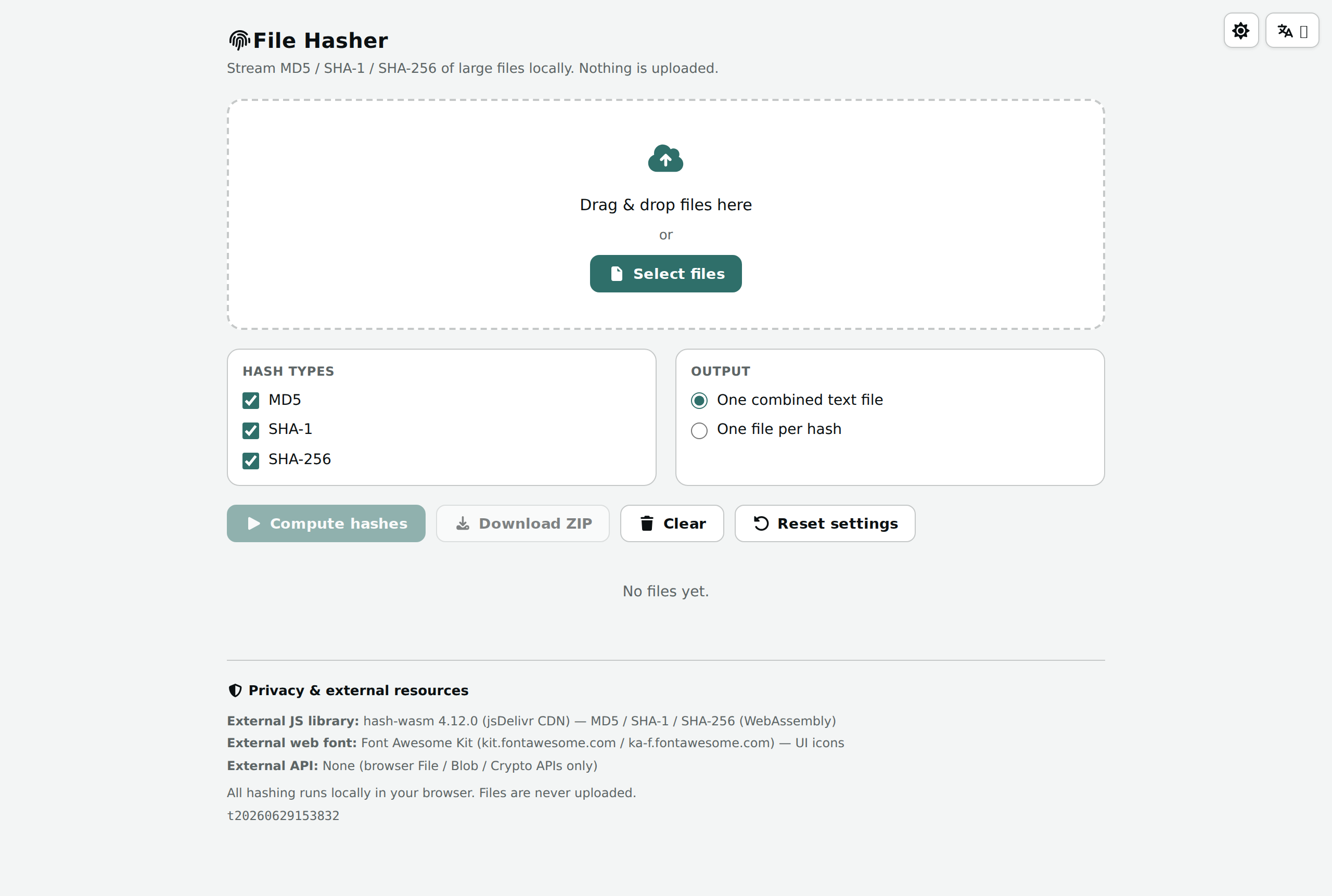Toggle the SHA-256 checkbox

251,460
